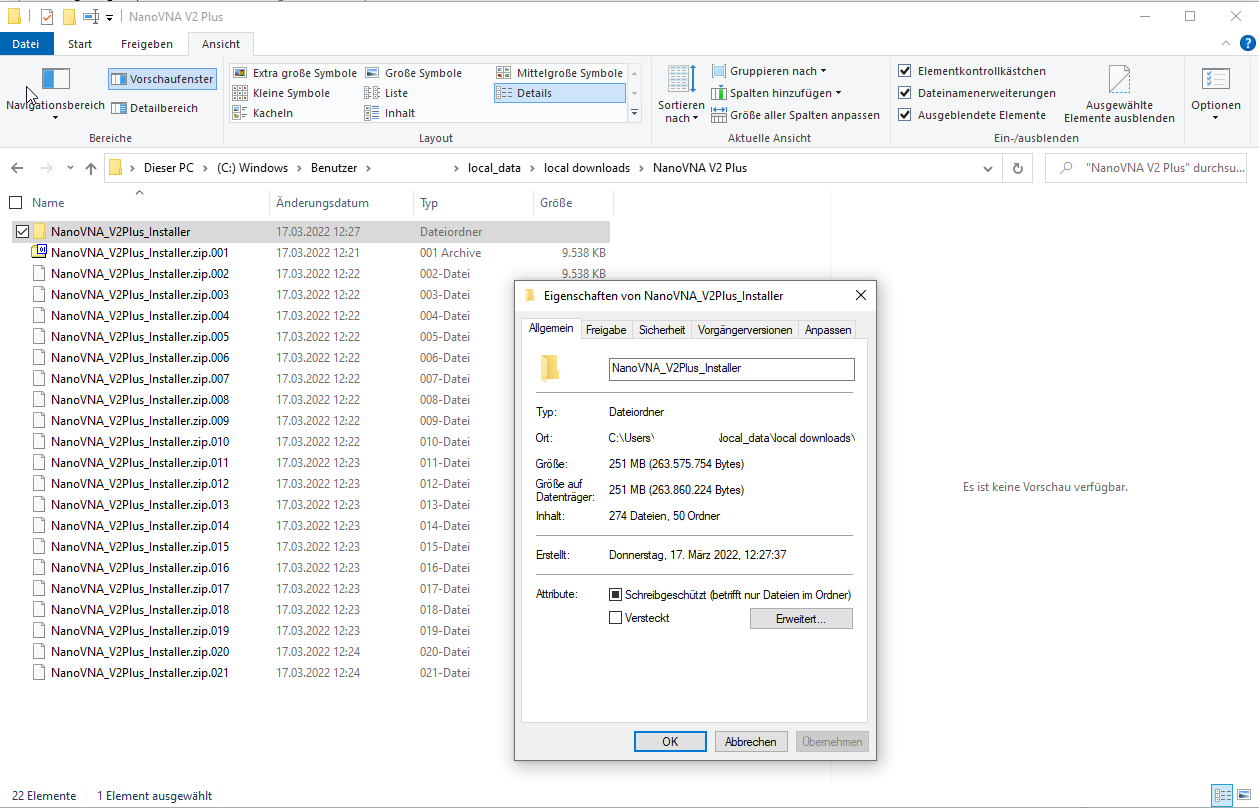Refresh the current folder view
The height and width of the screenshot is (808, 1259).
tap(1018, 168)
